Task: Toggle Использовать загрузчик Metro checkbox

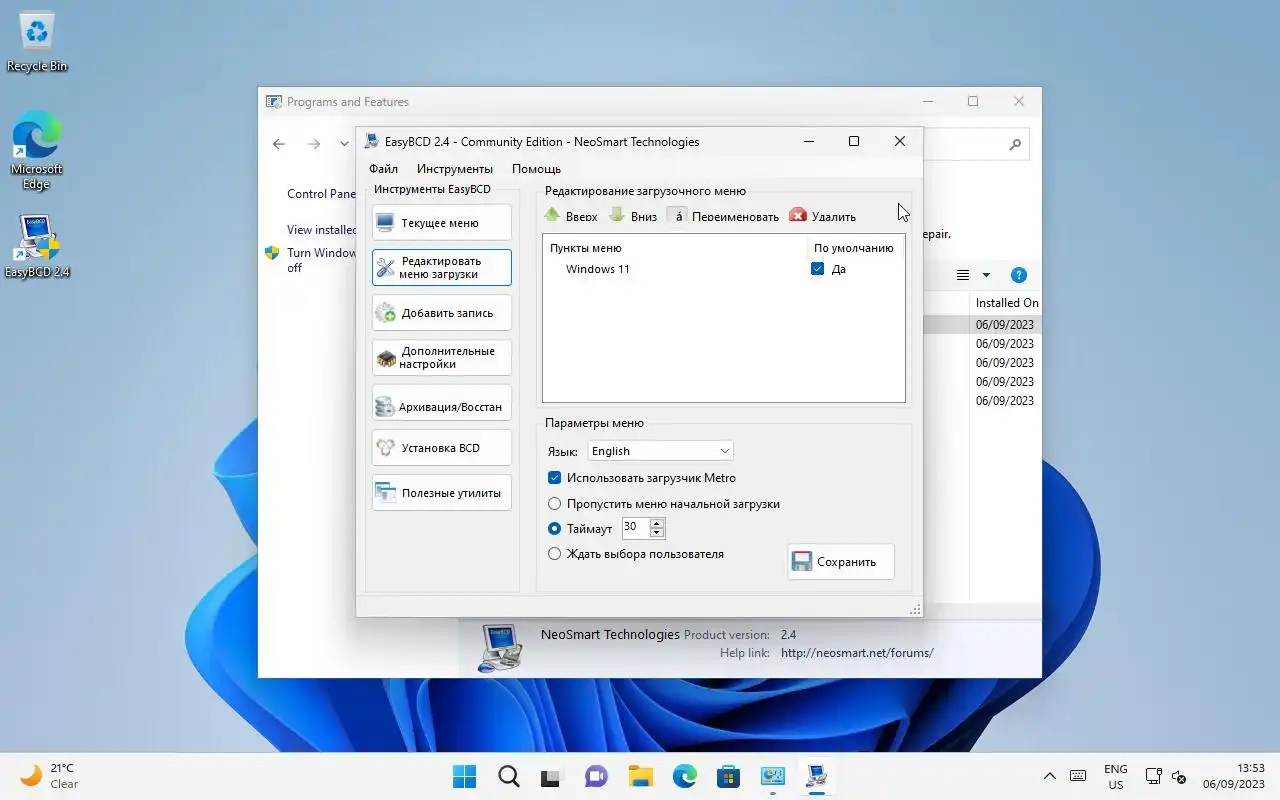Action: click(x=555, y=478)
